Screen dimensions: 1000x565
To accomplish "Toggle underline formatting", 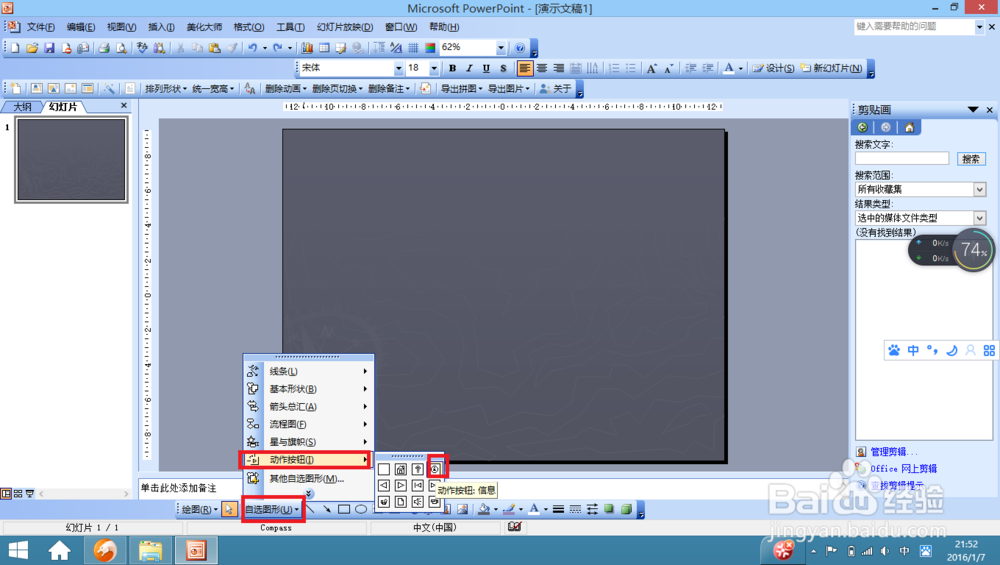I will click(486, 68).
